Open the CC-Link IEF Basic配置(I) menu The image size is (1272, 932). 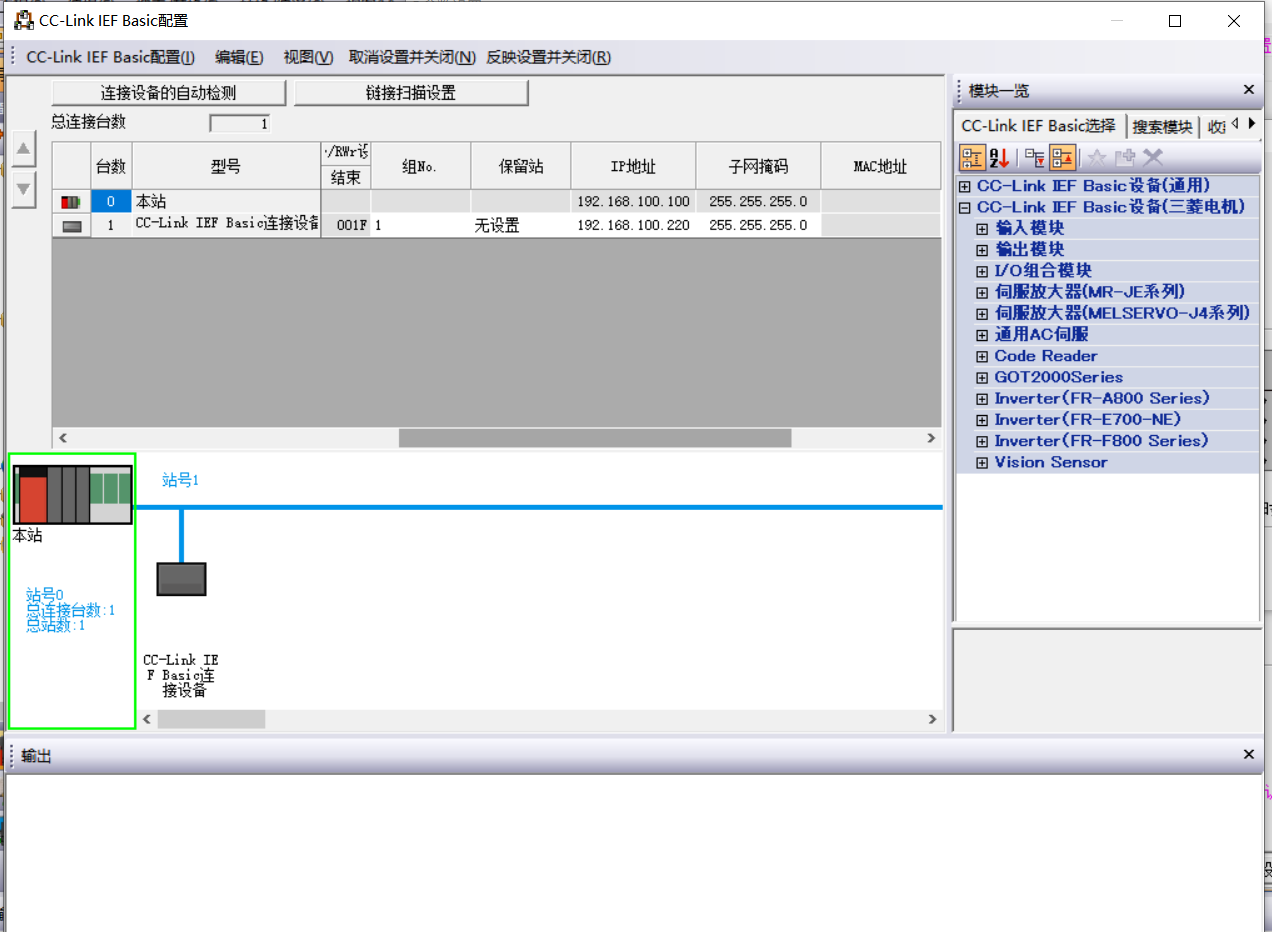110,57
